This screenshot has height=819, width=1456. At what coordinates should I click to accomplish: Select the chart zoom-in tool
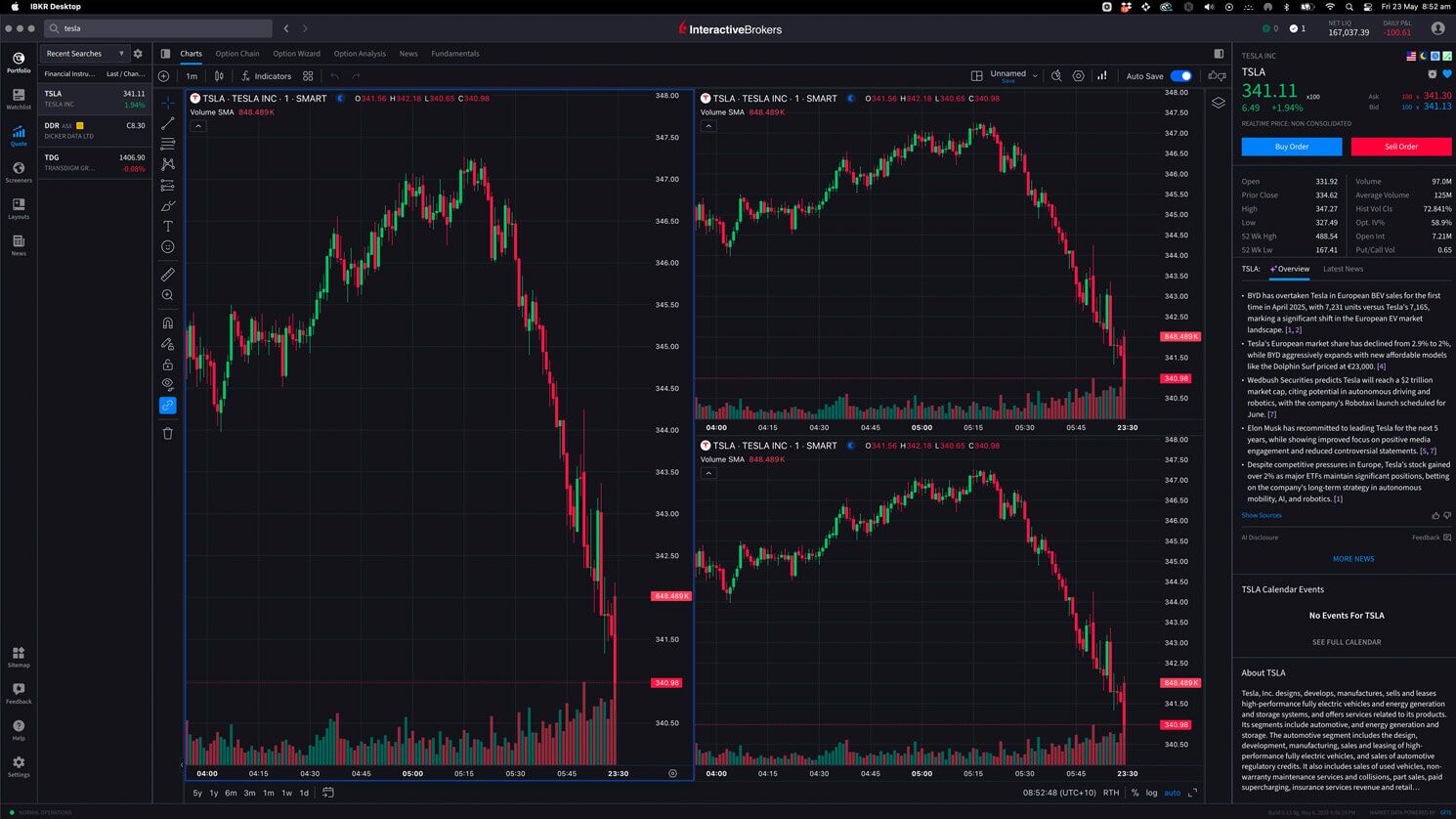[167, 295]
